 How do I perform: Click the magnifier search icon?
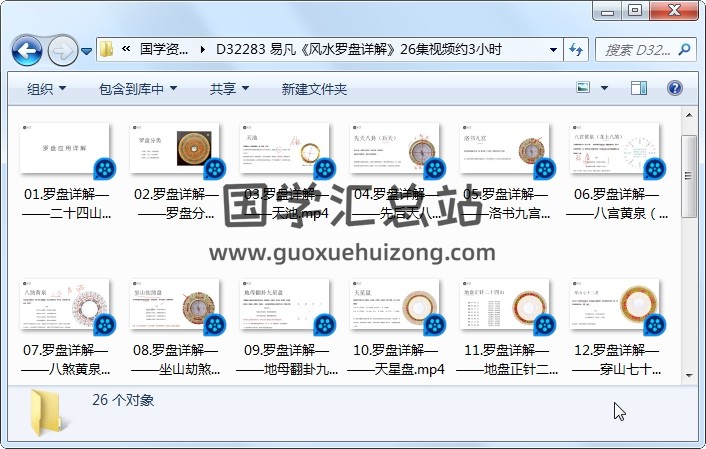[x=684, y=49]
